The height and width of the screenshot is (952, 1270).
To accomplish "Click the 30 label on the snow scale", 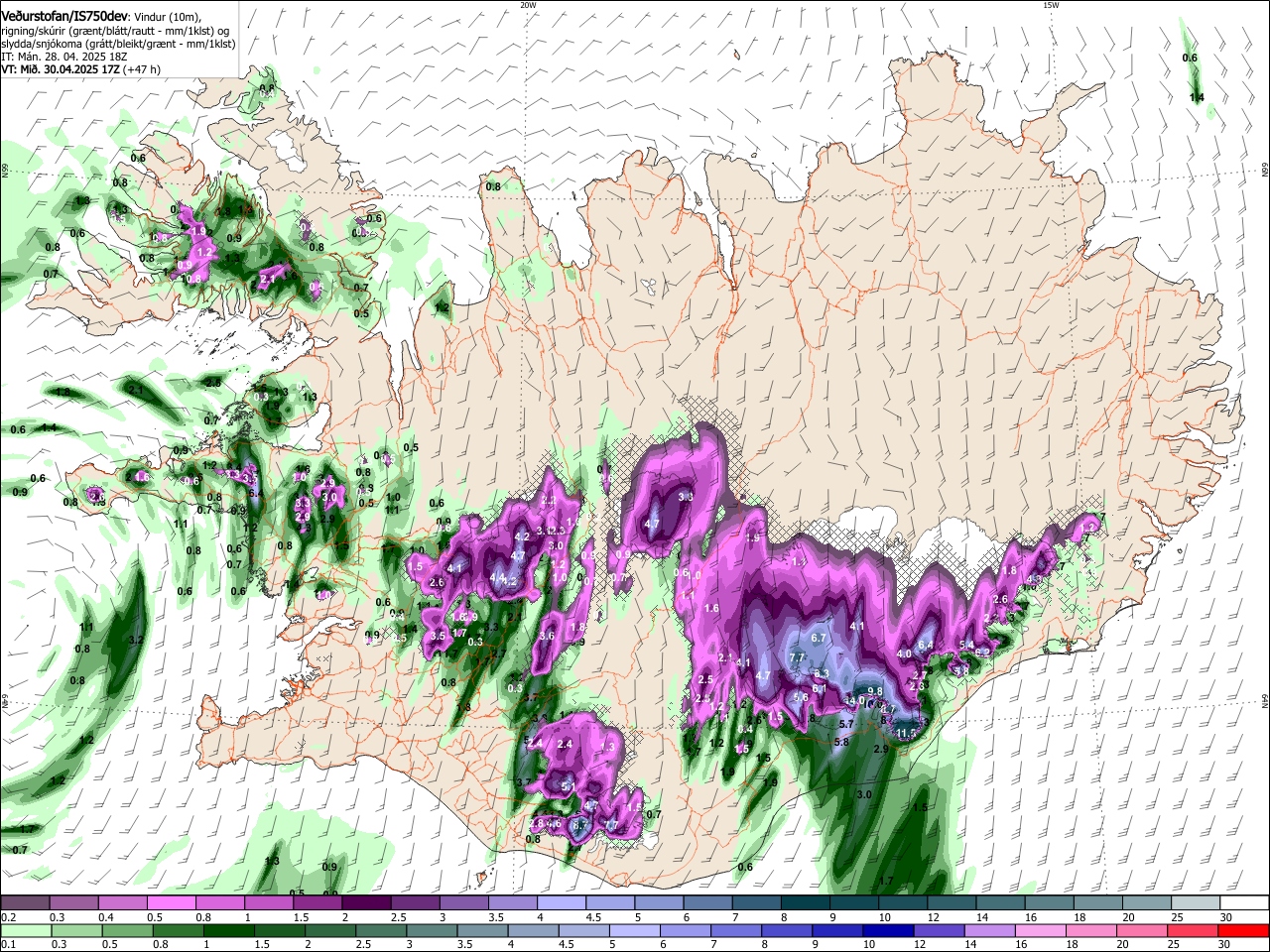I will [x=1226, y=917].
